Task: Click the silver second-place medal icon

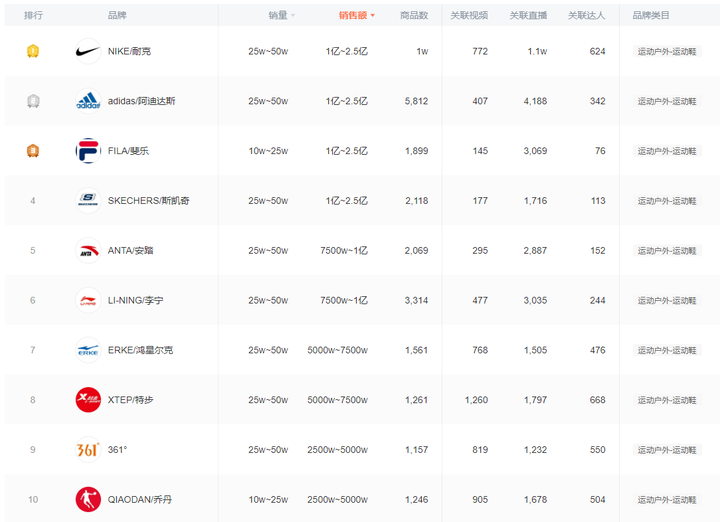Action: coord(33,101)
